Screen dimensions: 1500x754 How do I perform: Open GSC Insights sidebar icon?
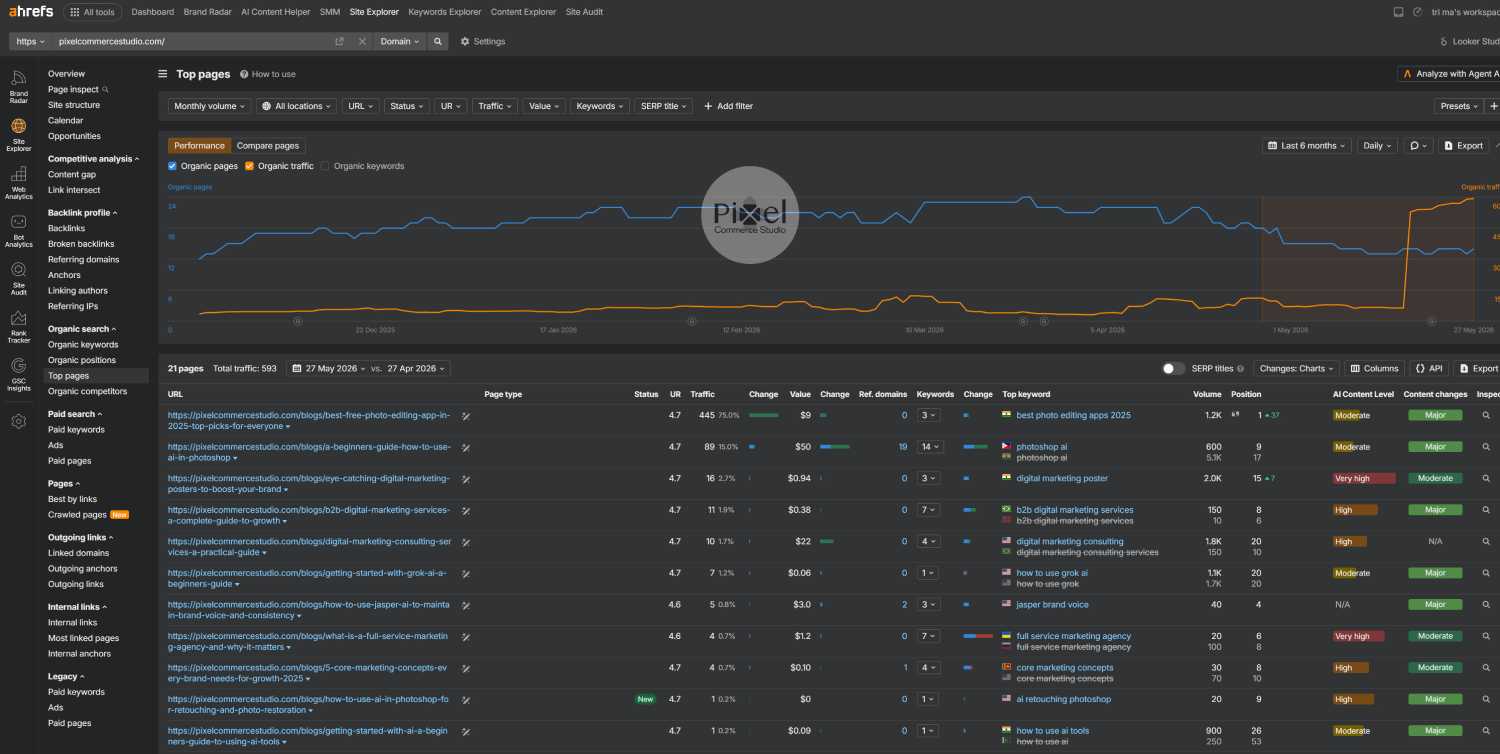pos(18,375)
